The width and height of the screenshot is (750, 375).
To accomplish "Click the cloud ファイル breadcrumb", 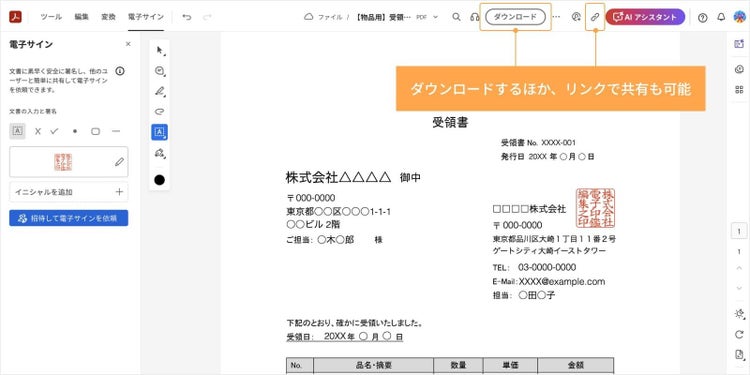I will (323, 17).
